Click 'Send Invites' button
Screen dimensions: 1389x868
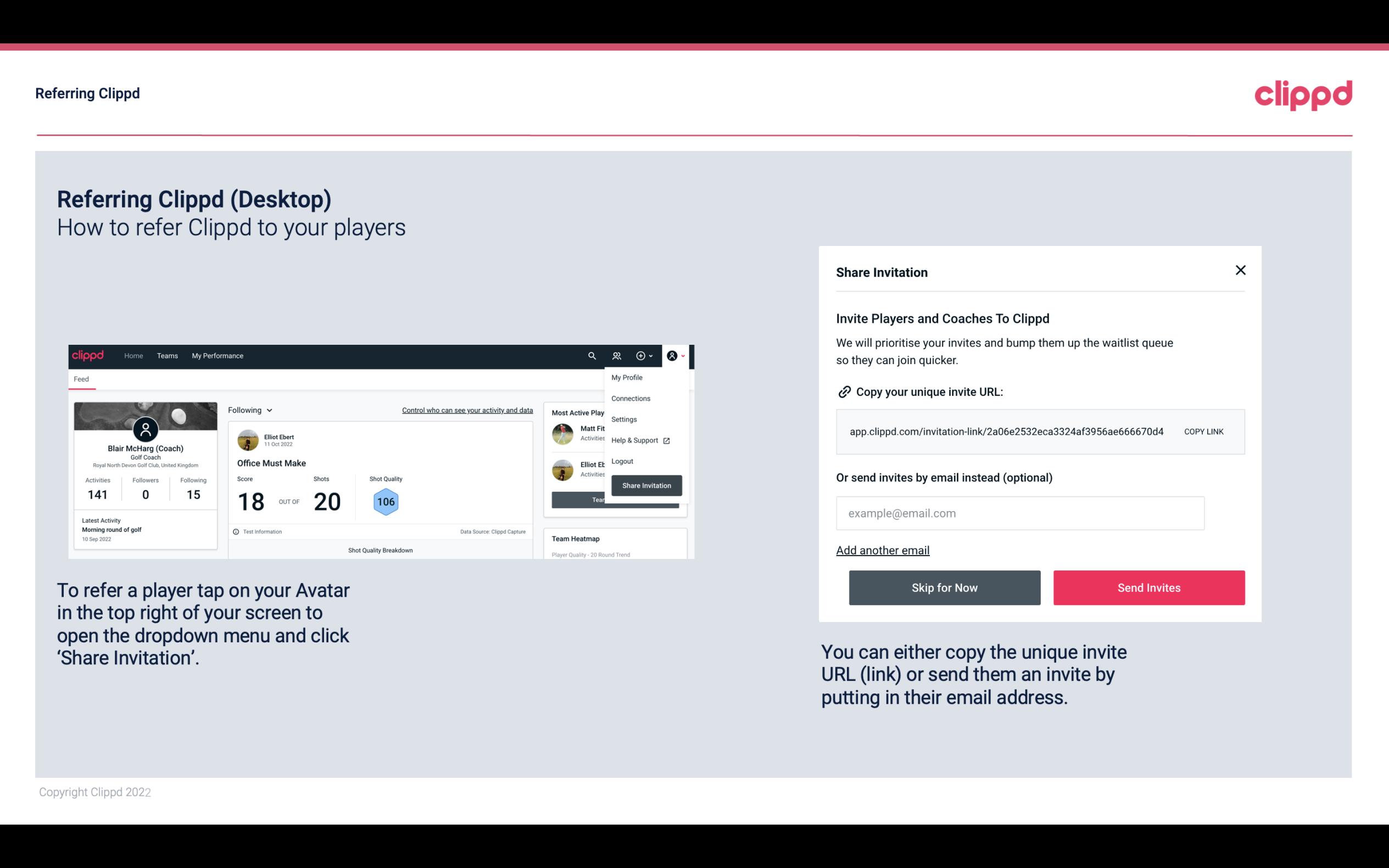point(1149,587)
